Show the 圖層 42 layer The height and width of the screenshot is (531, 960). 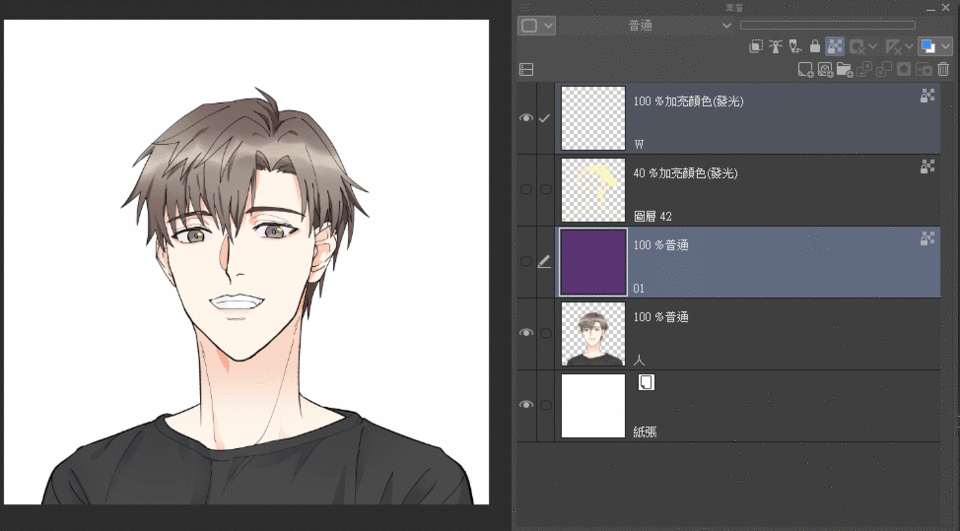coord(526,190)
